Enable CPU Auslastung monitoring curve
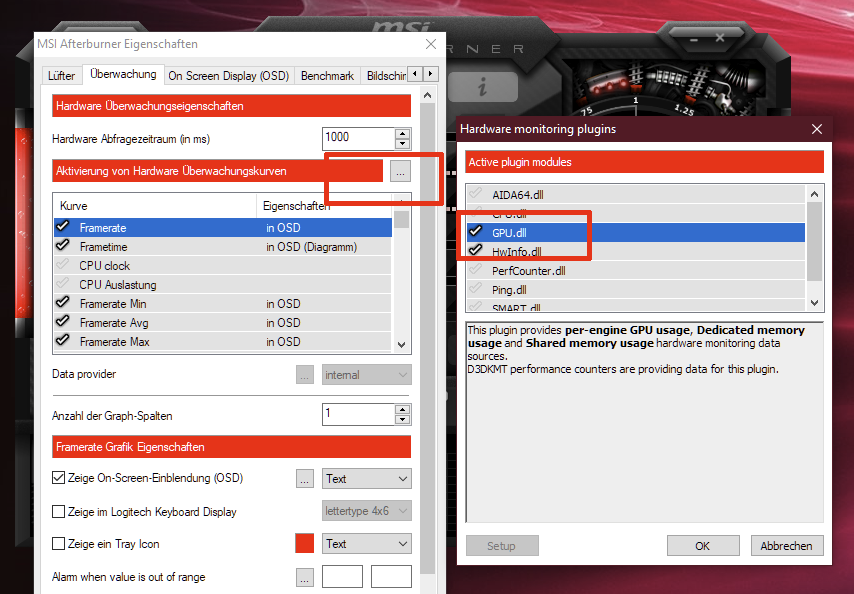This screenshot has width=854, height=594. (x=63, y=284)
